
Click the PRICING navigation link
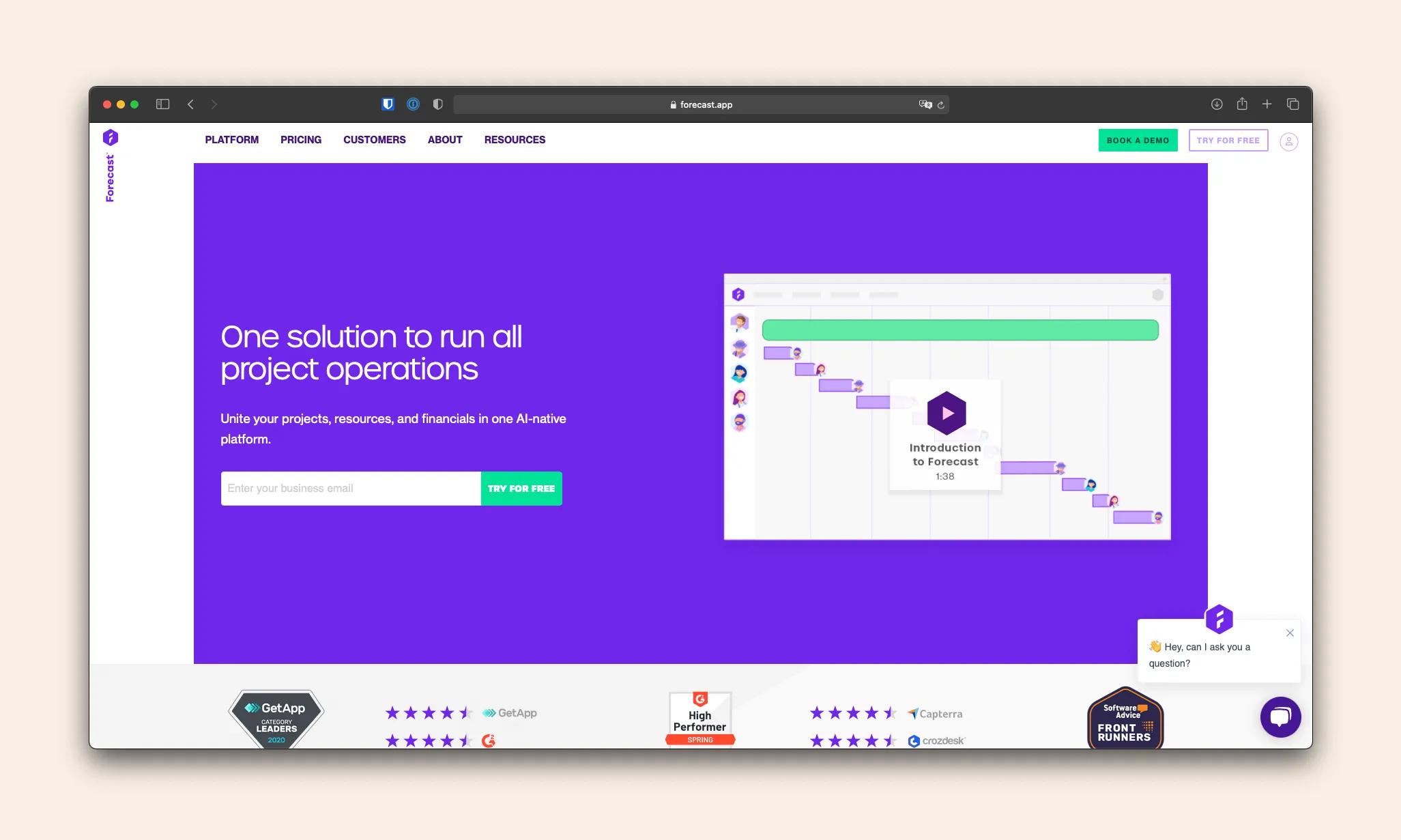[x=300, y=139]
